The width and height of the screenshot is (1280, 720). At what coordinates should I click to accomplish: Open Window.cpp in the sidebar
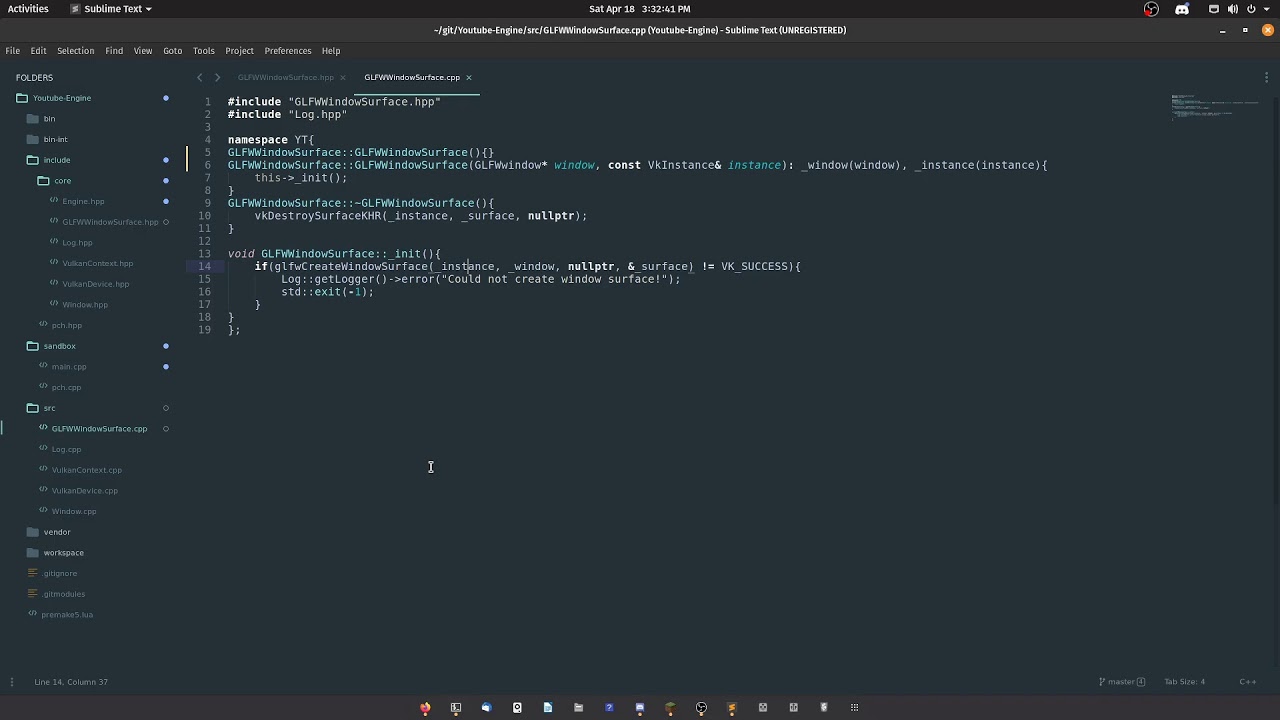coord(74,511)
